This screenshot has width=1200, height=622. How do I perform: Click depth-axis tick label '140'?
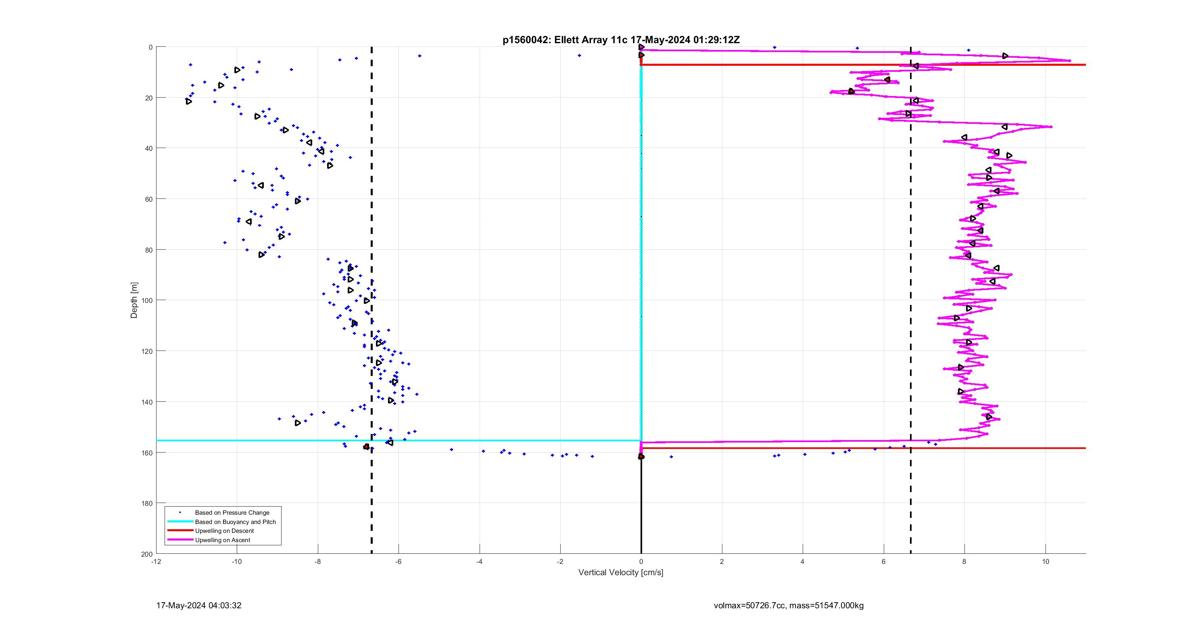(x=146, y=402)
